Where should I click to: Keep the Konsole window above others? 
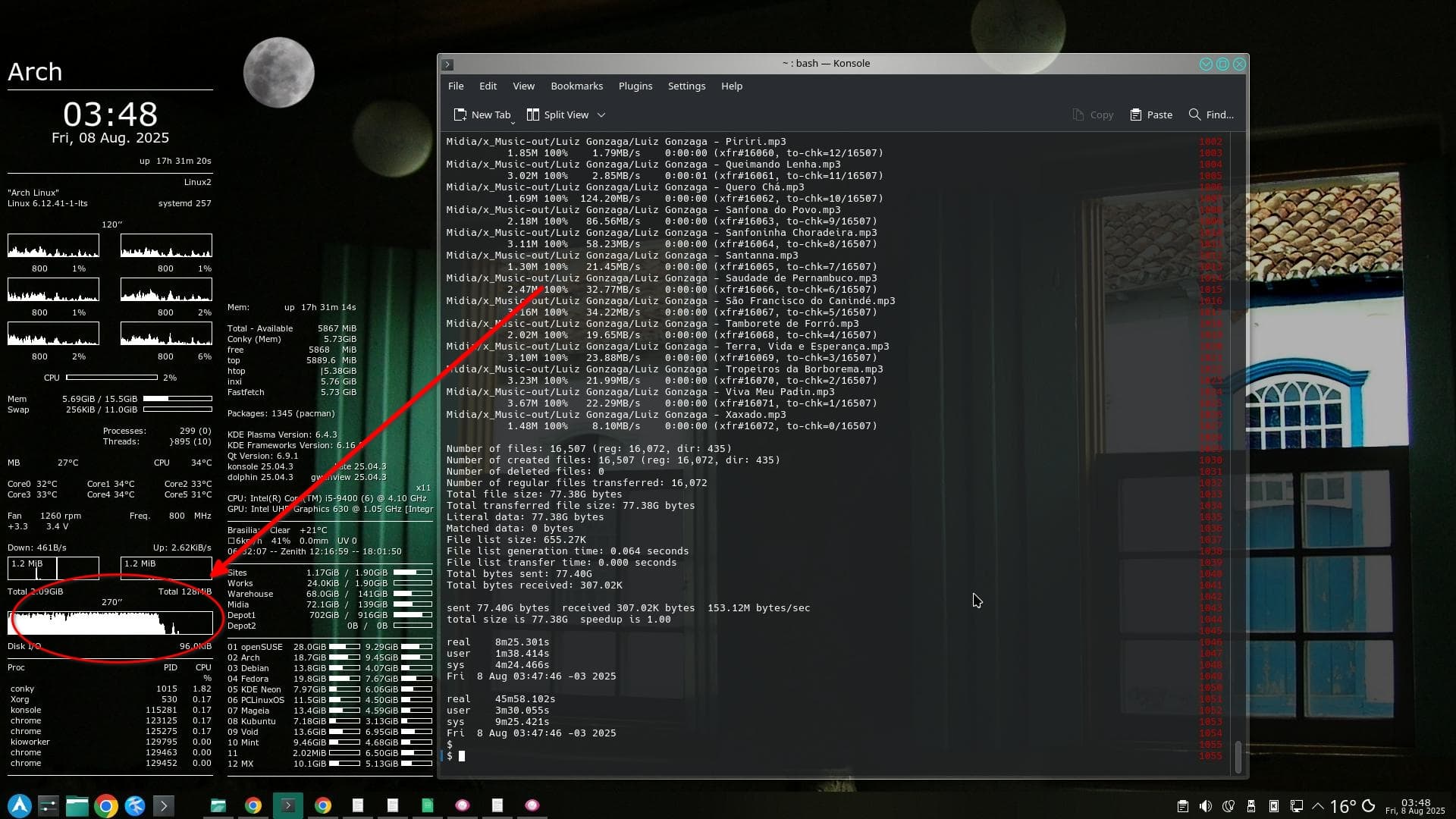coord(1206,64)
